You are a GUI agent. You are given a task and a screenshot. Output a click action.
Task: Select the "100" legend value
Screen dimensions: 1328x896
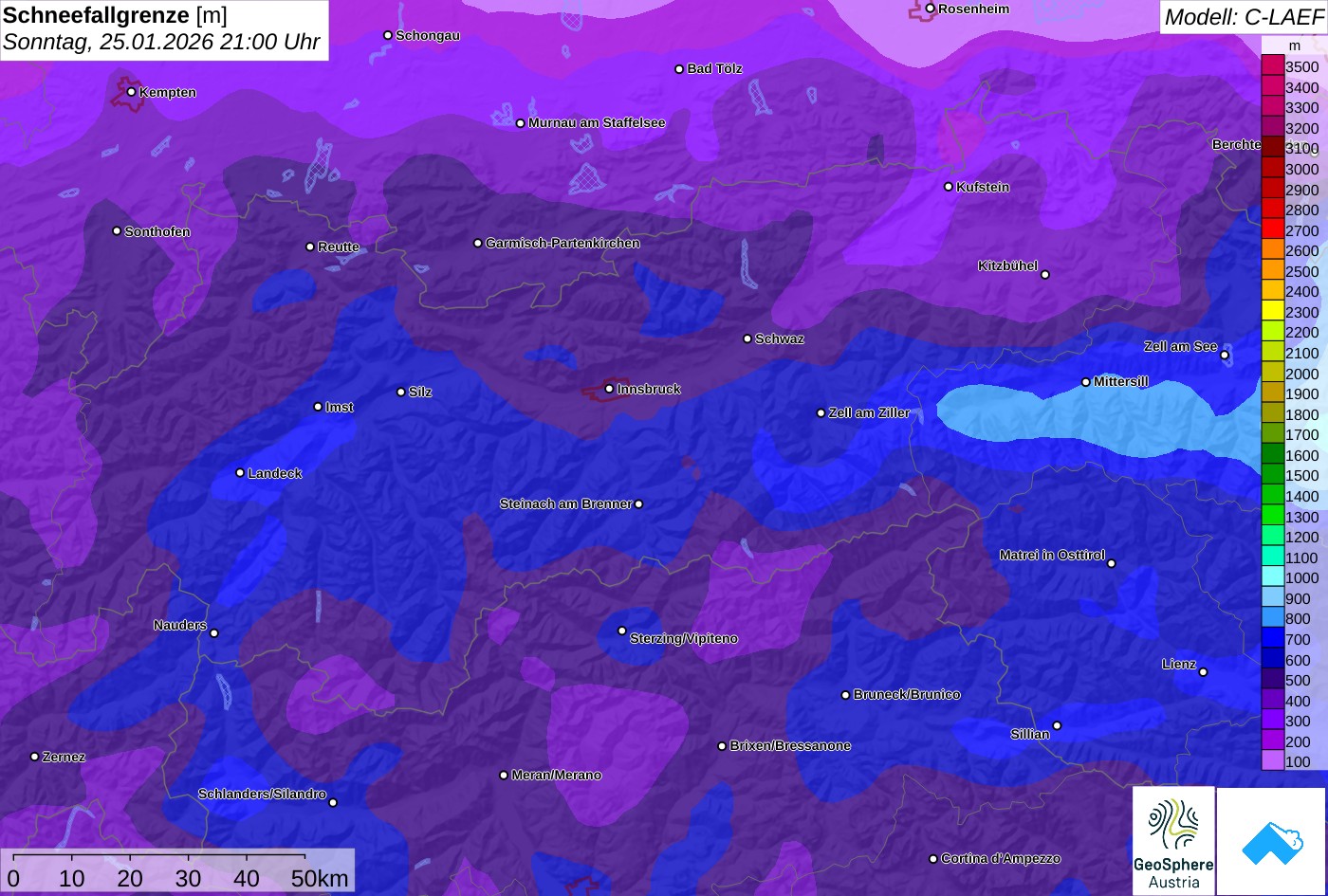click(1298, 762)
